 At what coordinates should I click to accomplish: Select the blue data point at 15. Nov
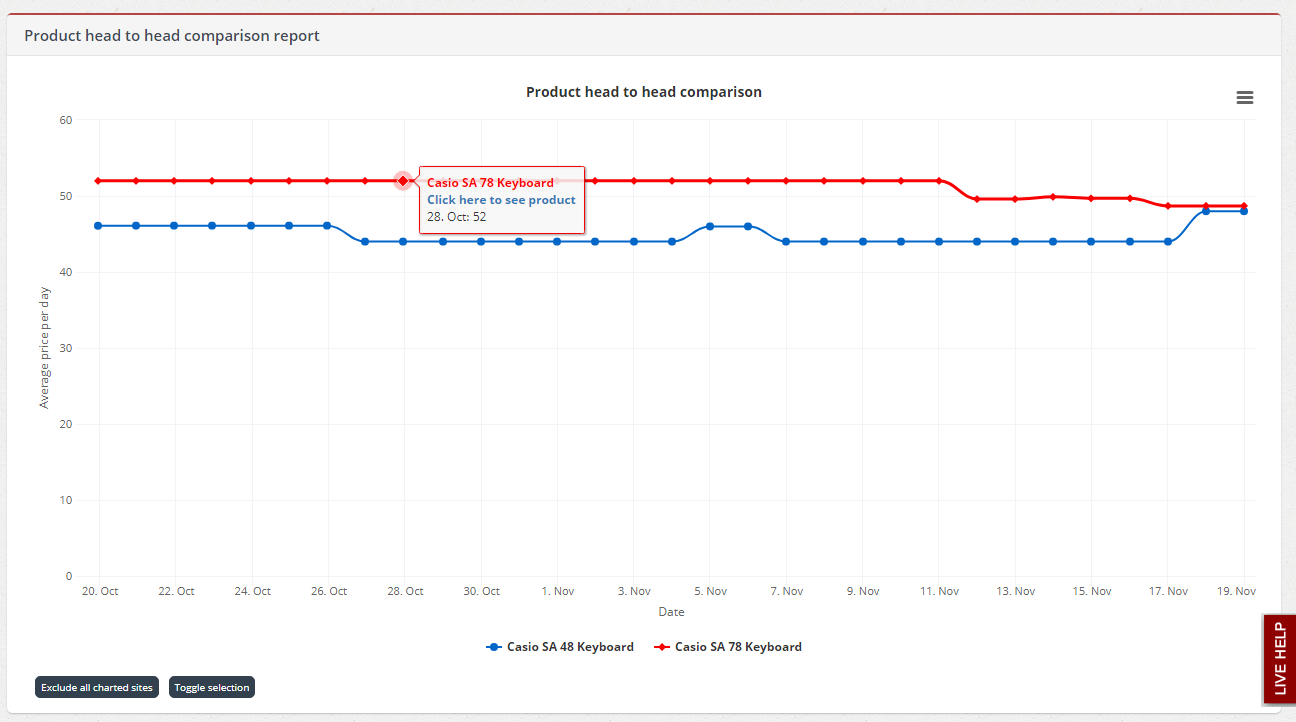pyautogui.click(x=1091, y=241)
